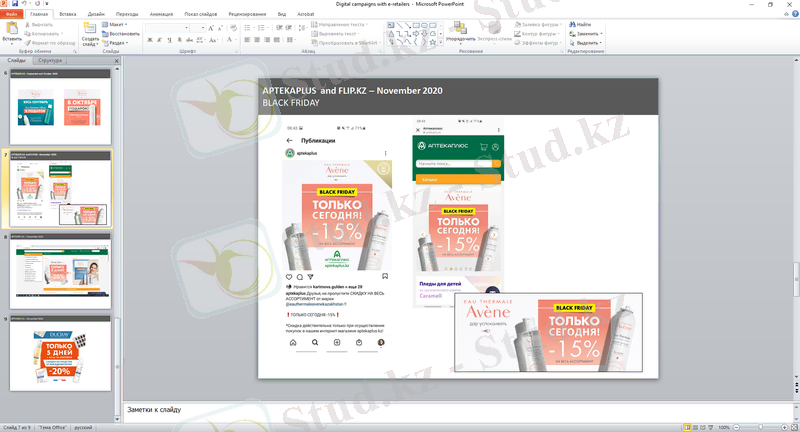Toggle center text alignment
The width and height of the screenshot is (800, 432).
(x=257, y=40)
